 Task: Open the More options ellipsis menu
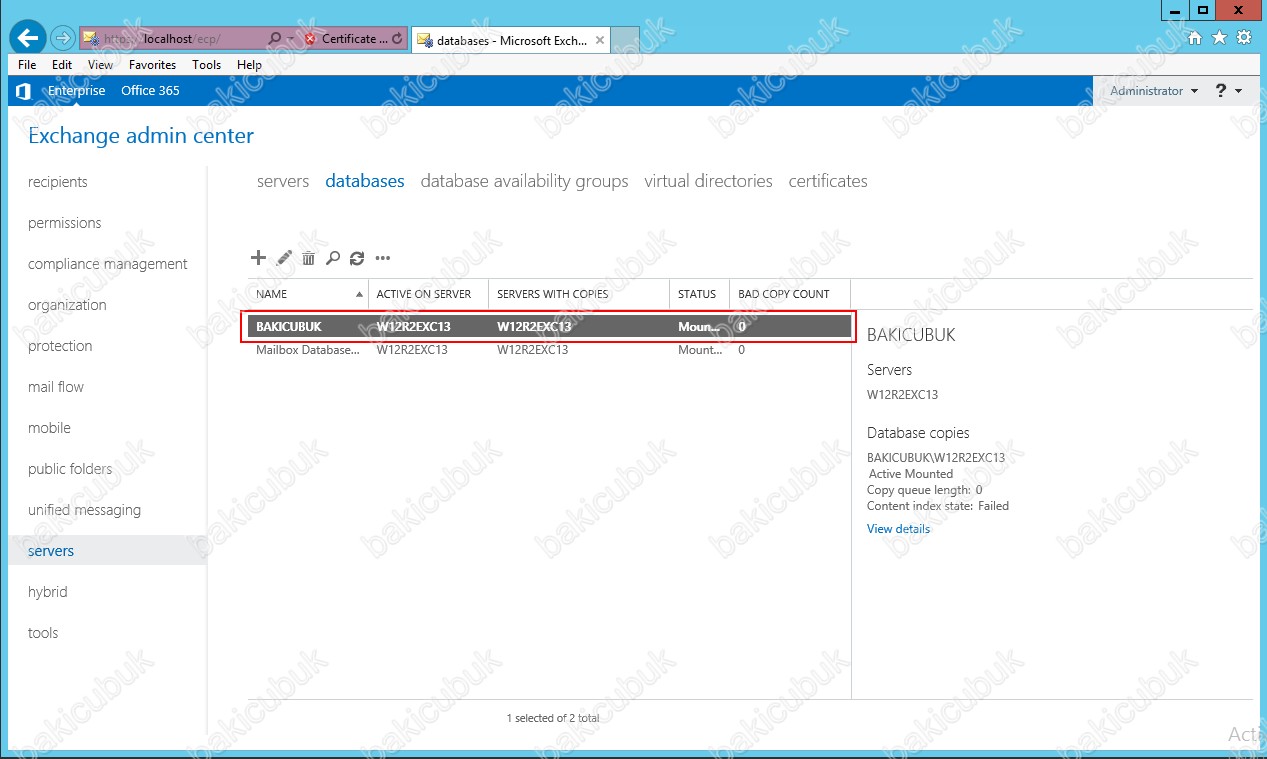tap(382, 258)
